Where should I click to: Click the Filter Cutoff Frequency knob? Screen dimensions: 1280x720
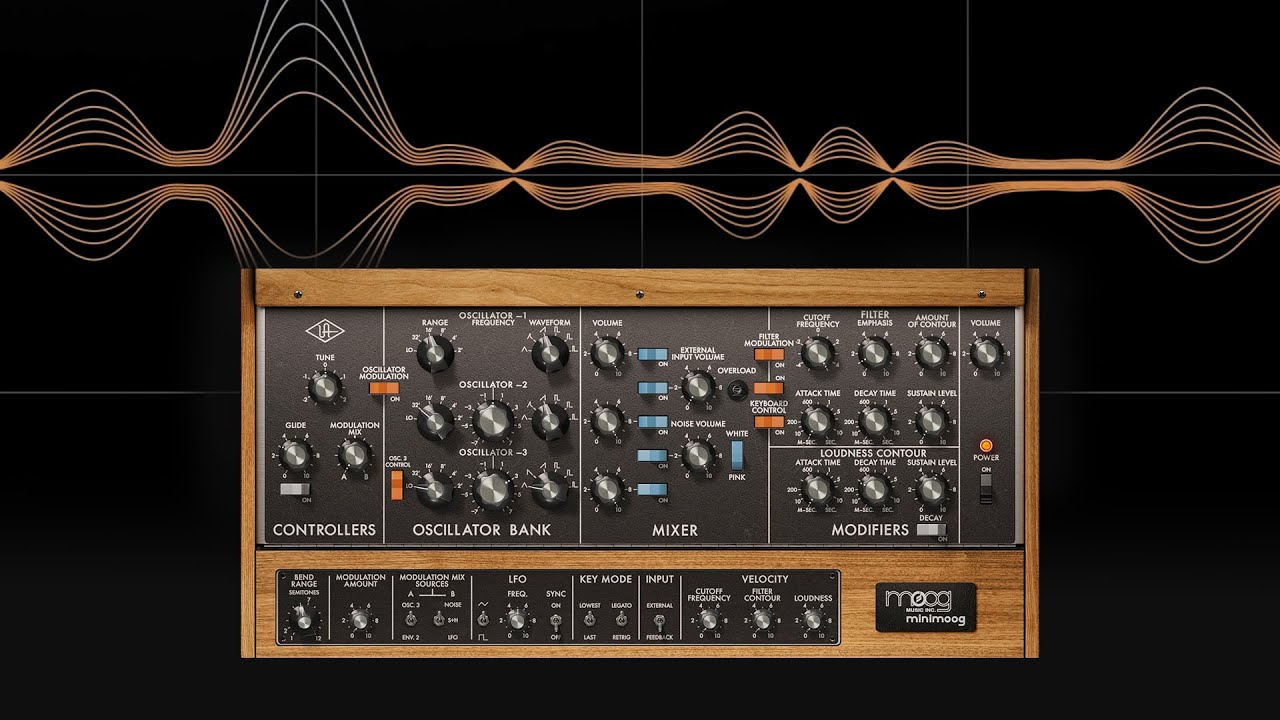(817, 353)
